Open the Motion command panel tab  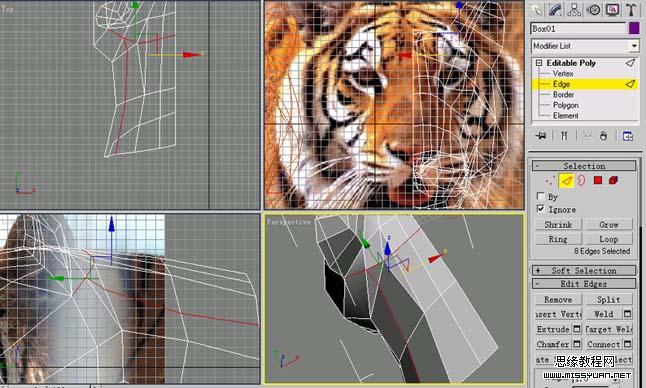pos(594,9)
